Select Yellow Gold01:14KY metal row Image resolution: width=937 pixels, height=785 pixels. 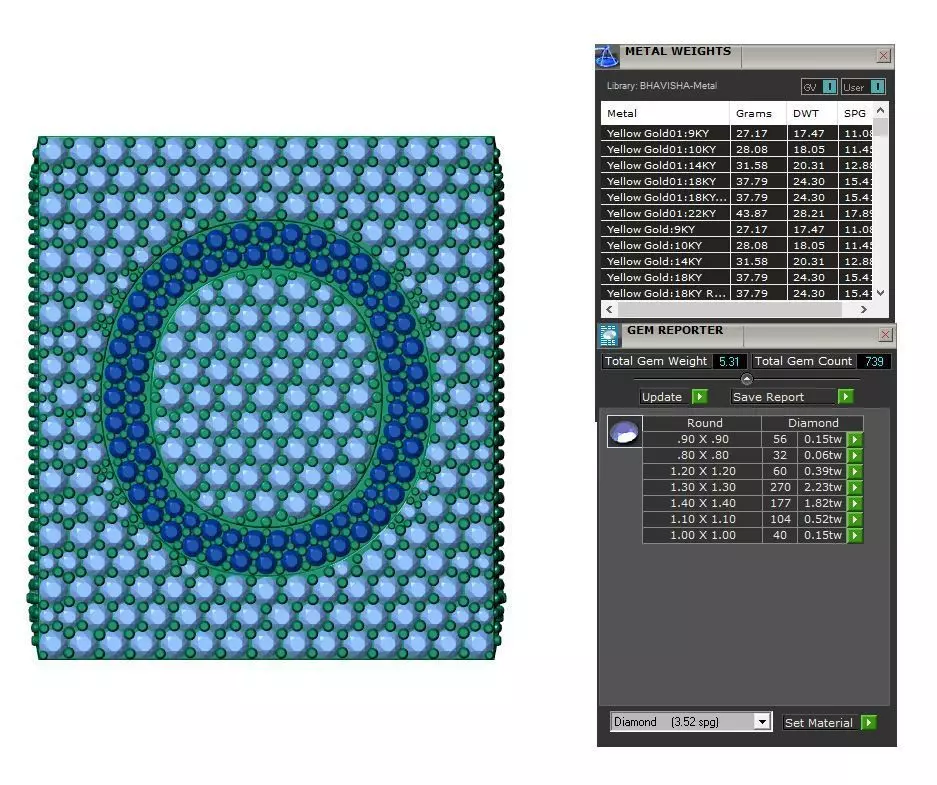pyautogui.click(x=737, y=165)
